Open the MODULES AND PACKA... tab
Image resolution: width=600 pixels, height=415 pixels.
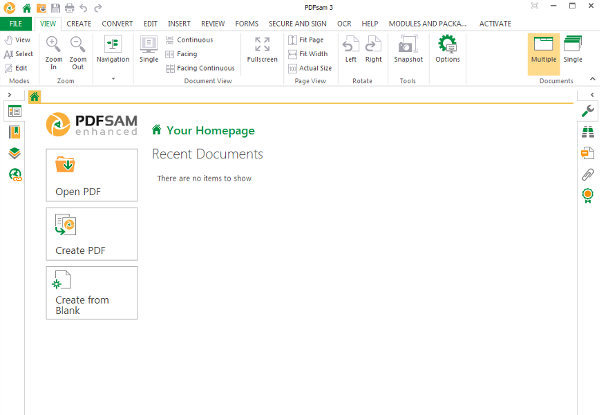coord(427,24)
